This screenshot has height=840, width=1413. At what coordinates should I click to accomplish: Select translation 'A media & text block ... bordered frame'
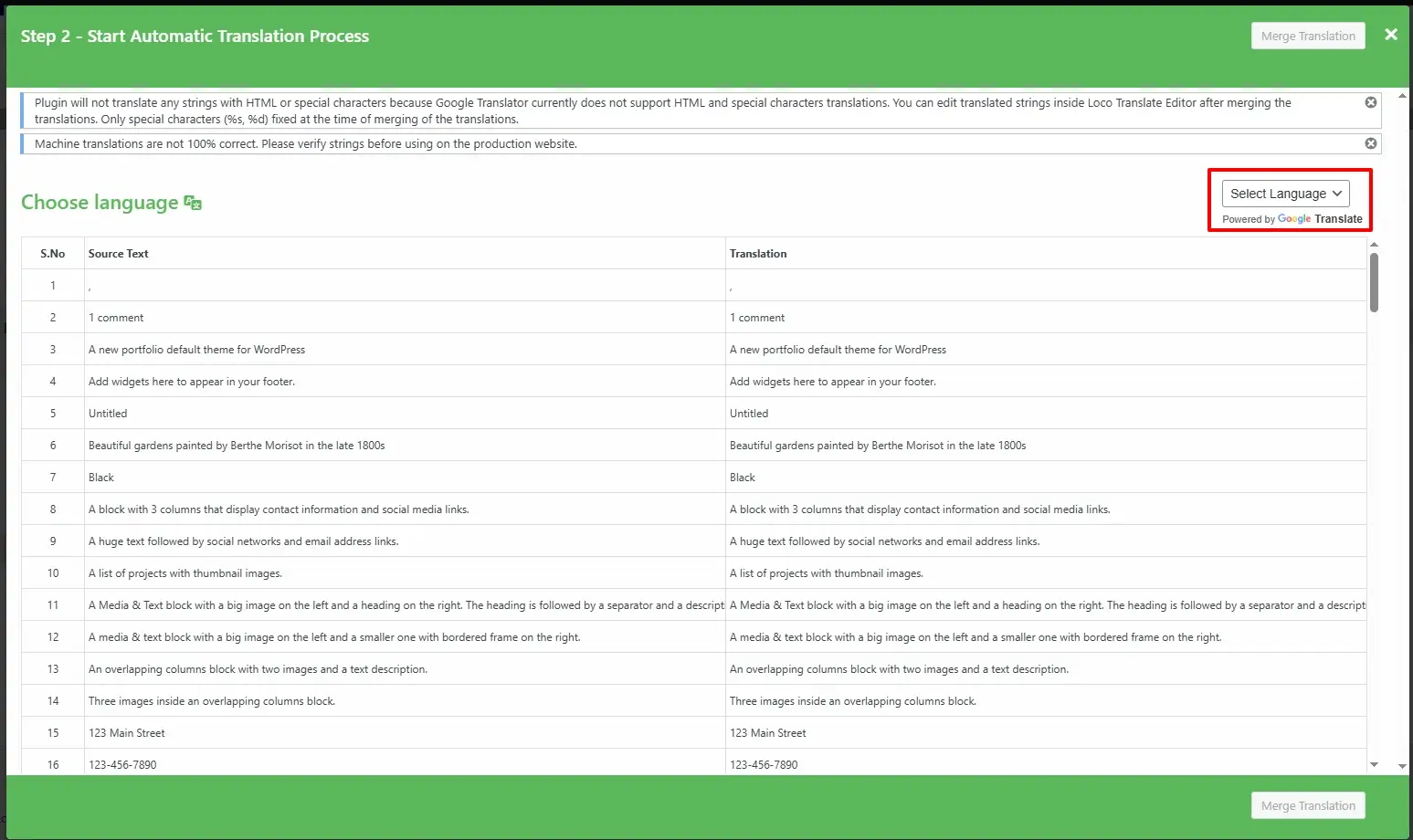pos(975,637)
